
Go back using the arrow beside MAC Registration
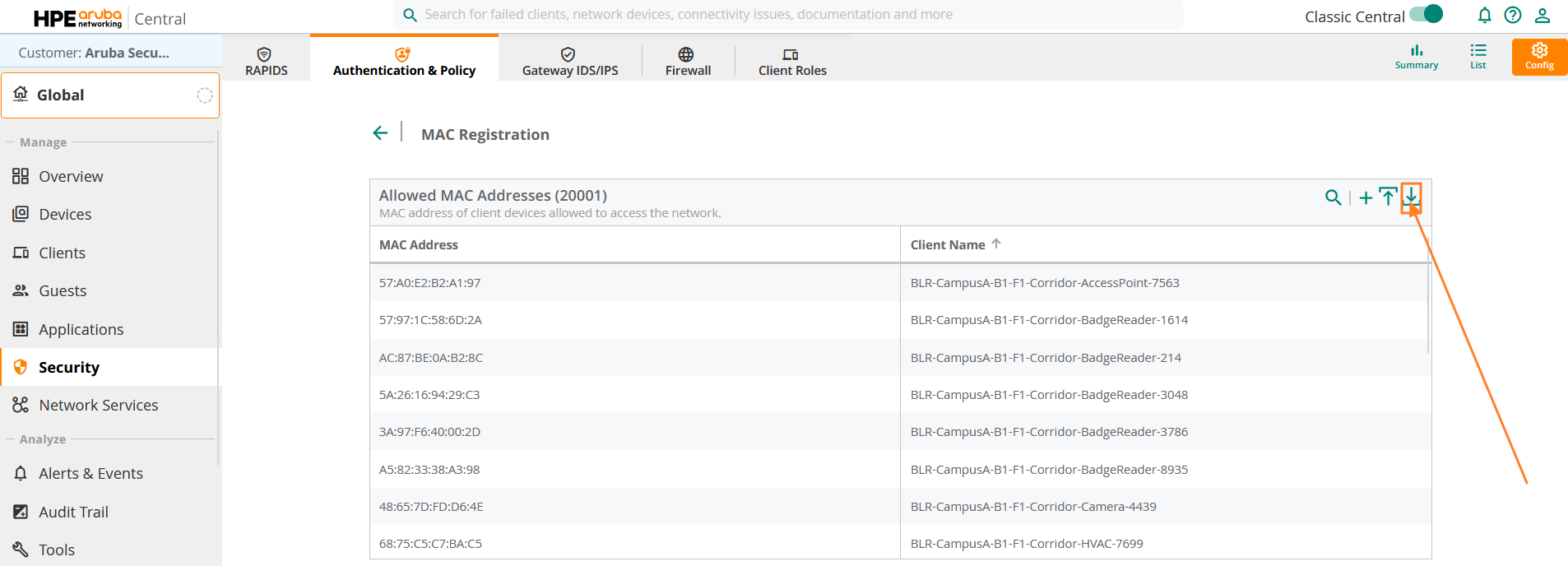(380, 133)
